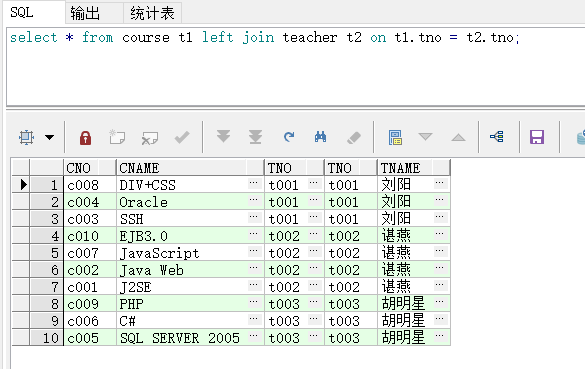Click the c003 cell

coord(90,219)
